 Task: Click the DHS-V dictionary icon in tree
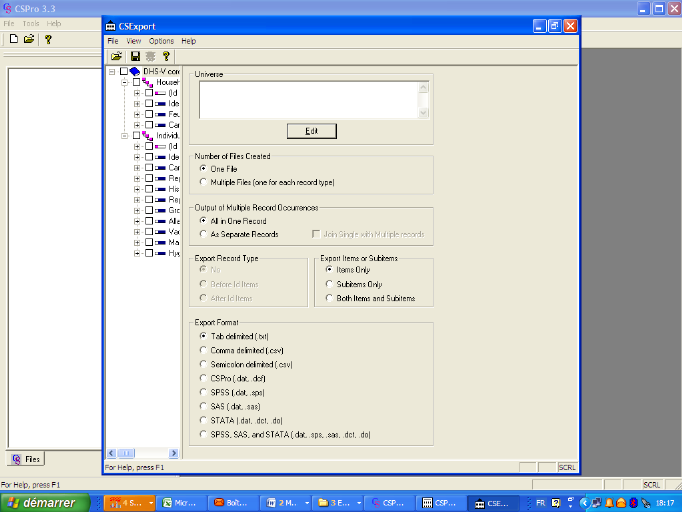click(x=135, y=72)
